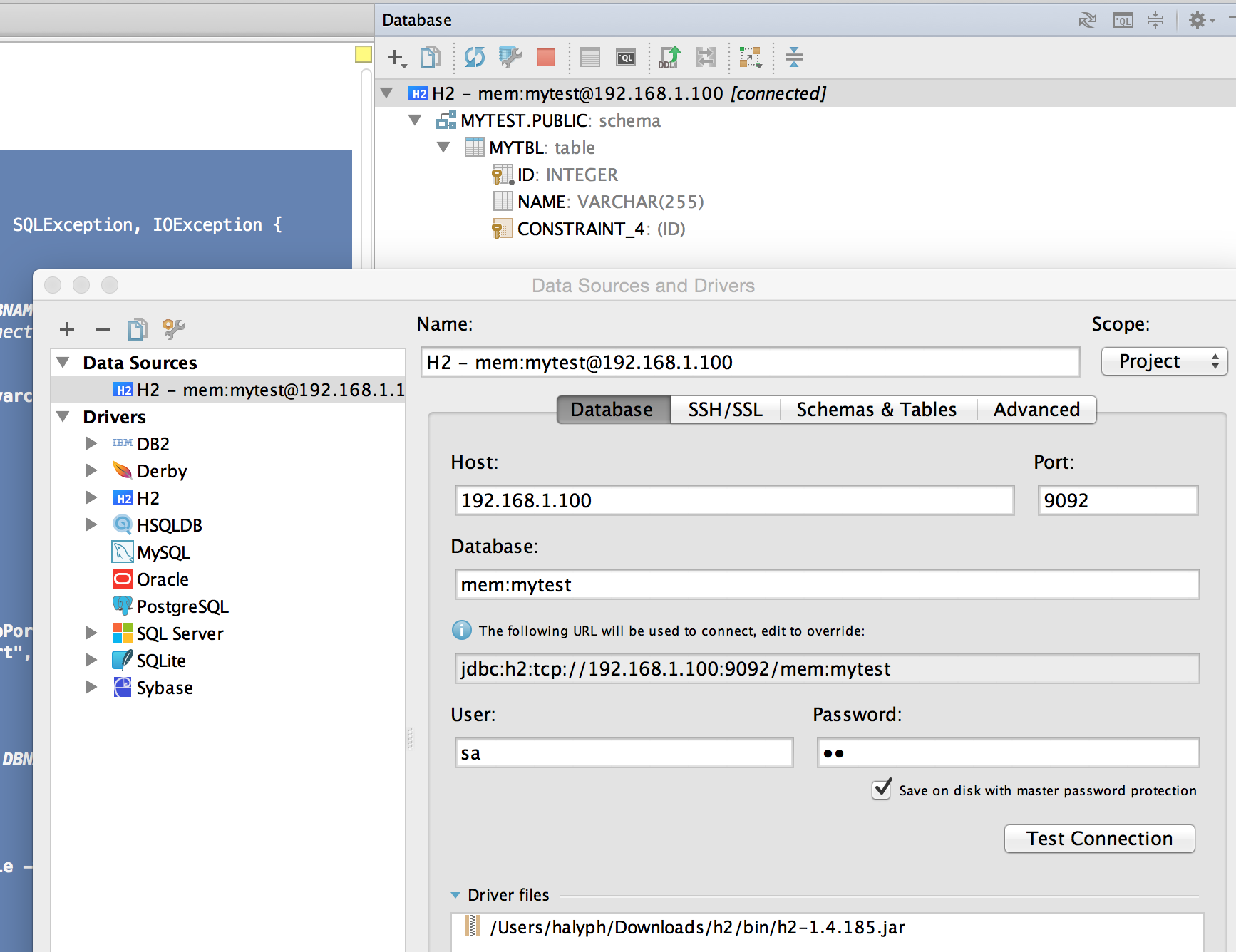The image size is (1236, 952).
Task: Click the compare sync arrows icon
Action: [706, 58]
